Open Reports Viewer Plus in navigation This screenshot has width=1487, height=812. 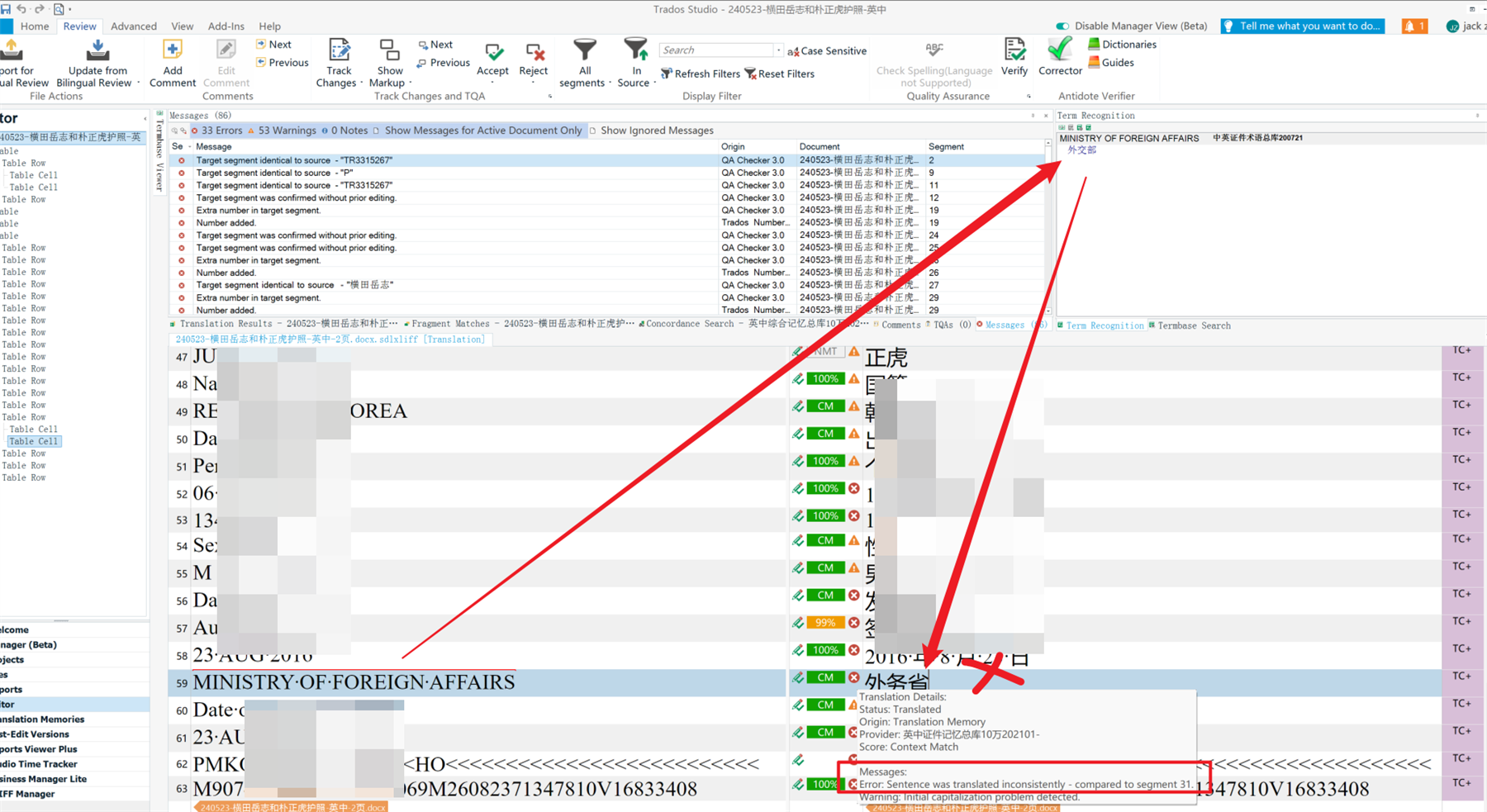(39, 749)
